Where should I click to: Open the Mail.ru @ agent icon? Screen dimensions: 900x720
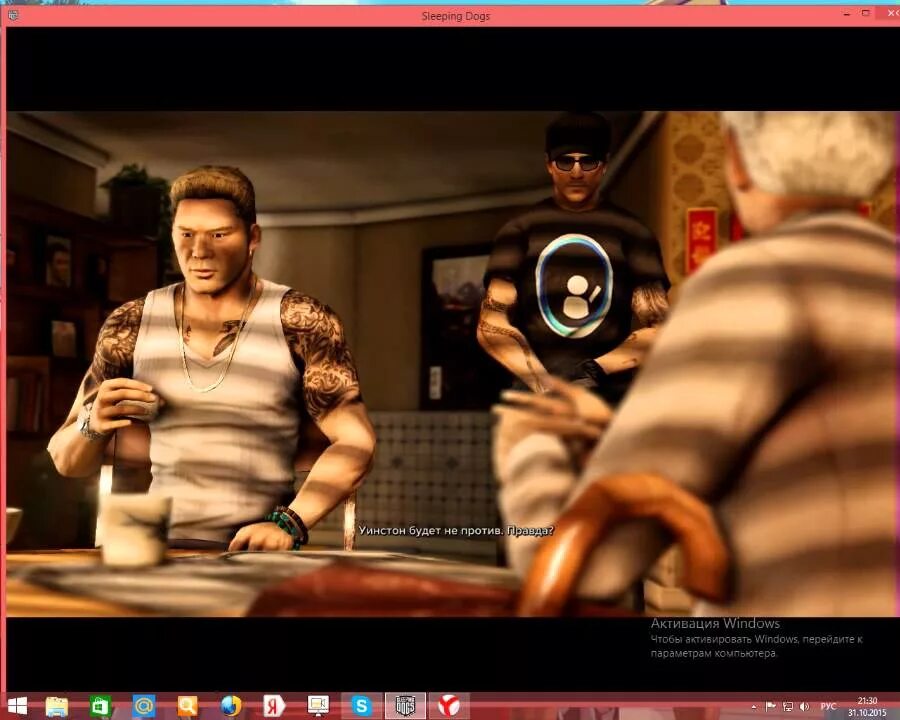(x=144, y=706)
